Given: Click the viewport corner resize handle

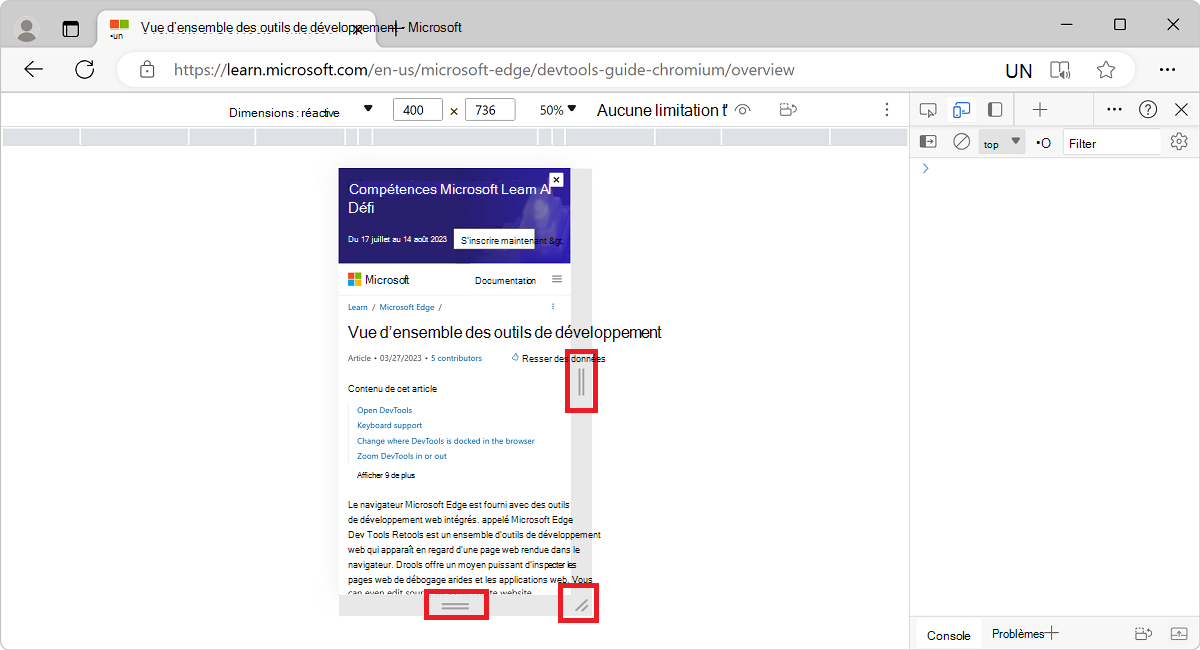Looking at the screenshot, I should 581,605.
